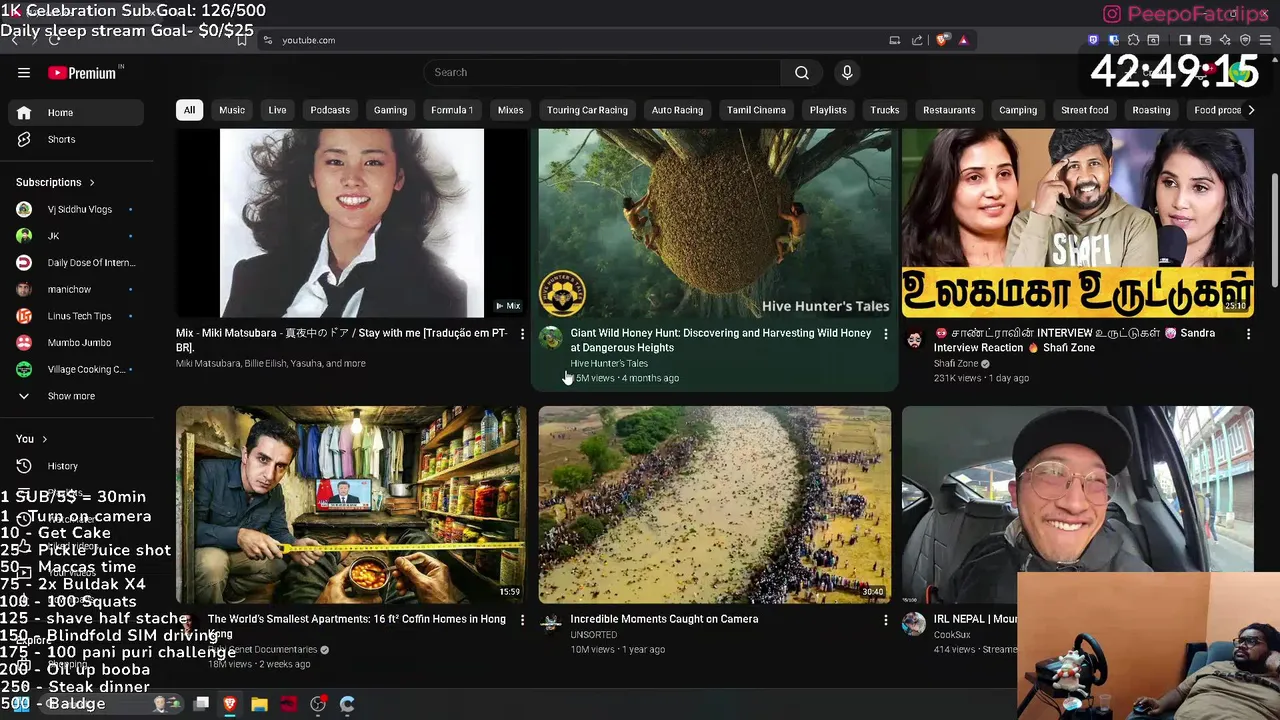
Task: Show next category chips with the arrow
Action: coord(1251,110)
